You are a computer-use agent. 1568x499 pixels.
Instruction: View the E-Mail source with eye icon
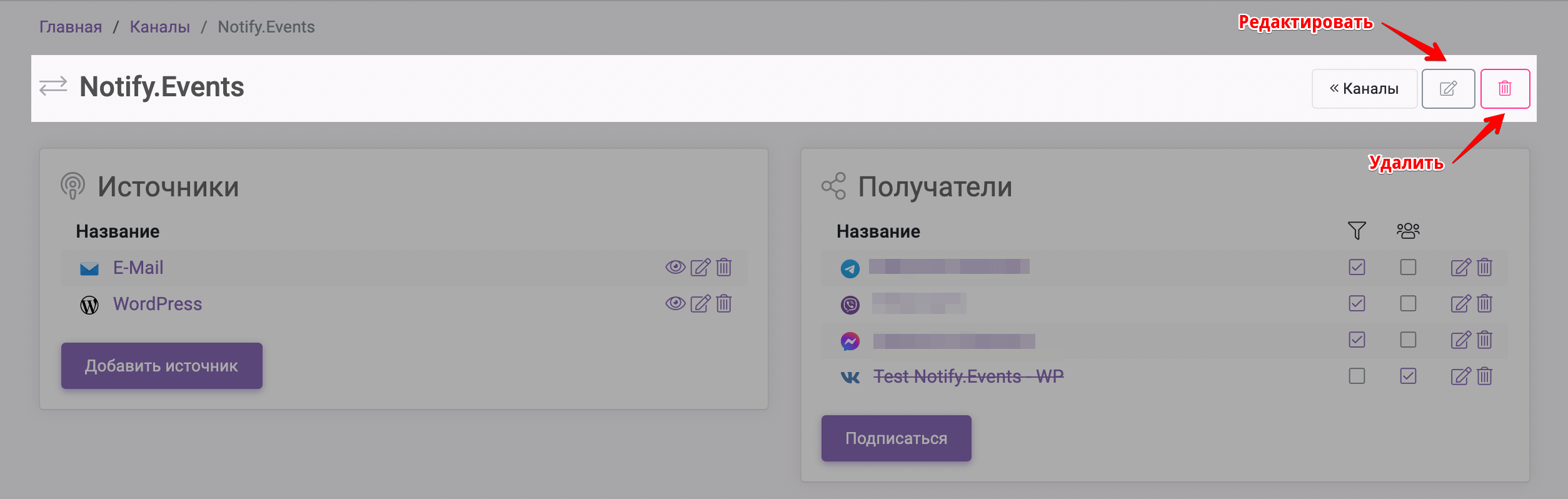pyautogui.click(x=675, y=268)
